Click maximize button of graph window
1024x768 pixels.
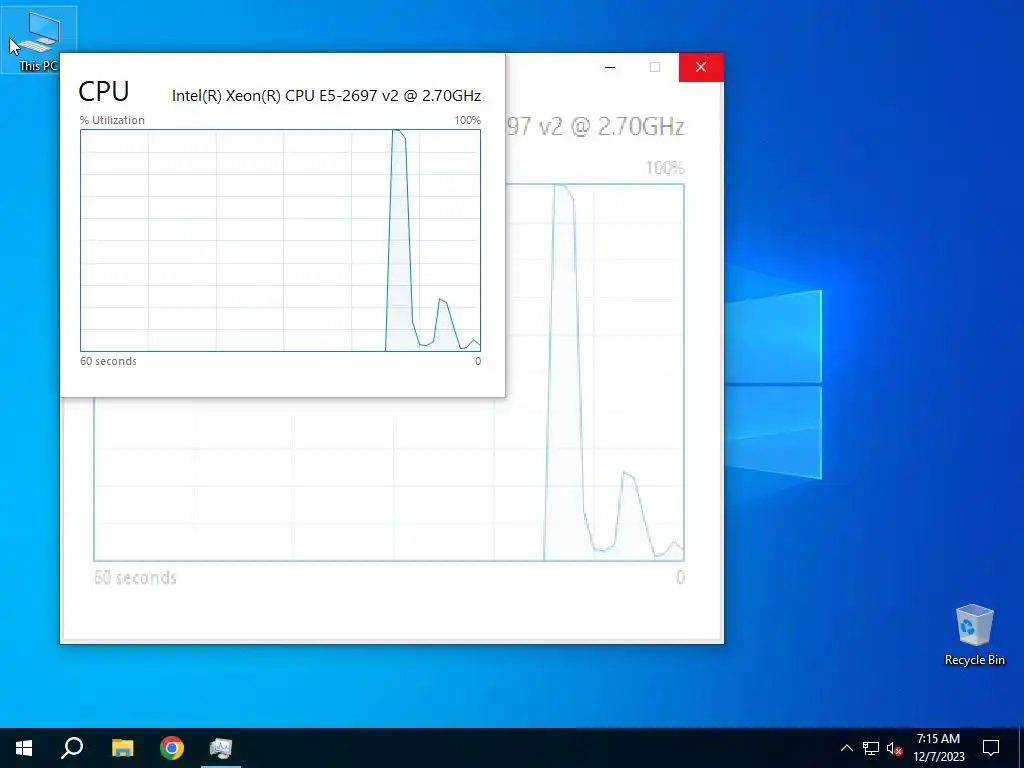click(x=655, y=67)
